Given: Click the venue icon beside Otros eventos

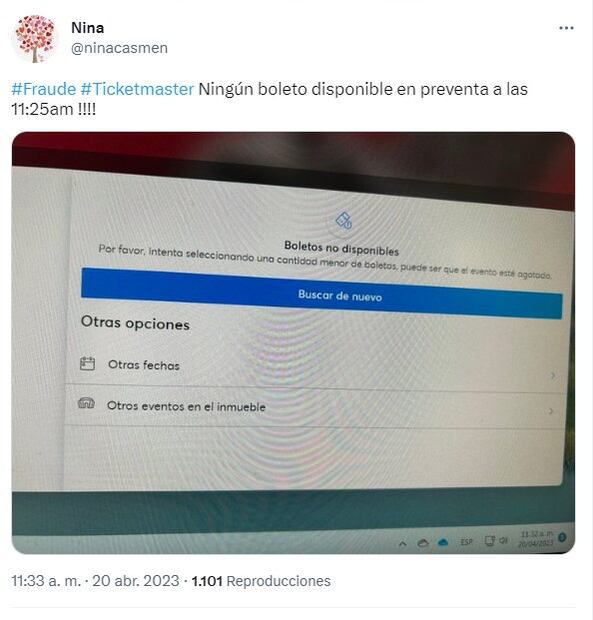Looking at the screenshot, I should coord(86,403).
